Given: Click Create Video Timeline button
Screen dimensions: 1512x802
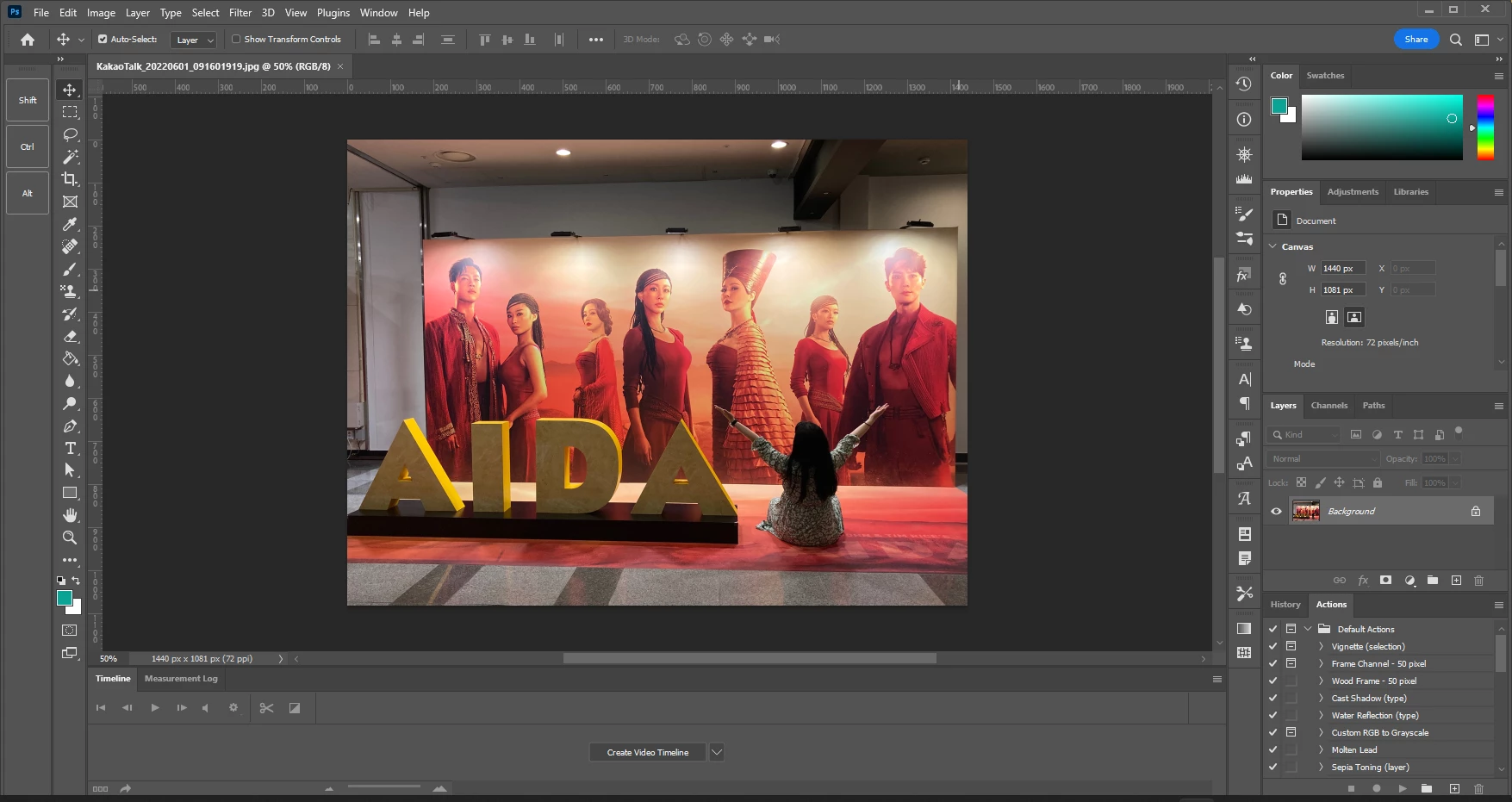Looking at the screenshot, I should (x=648, y=752).
